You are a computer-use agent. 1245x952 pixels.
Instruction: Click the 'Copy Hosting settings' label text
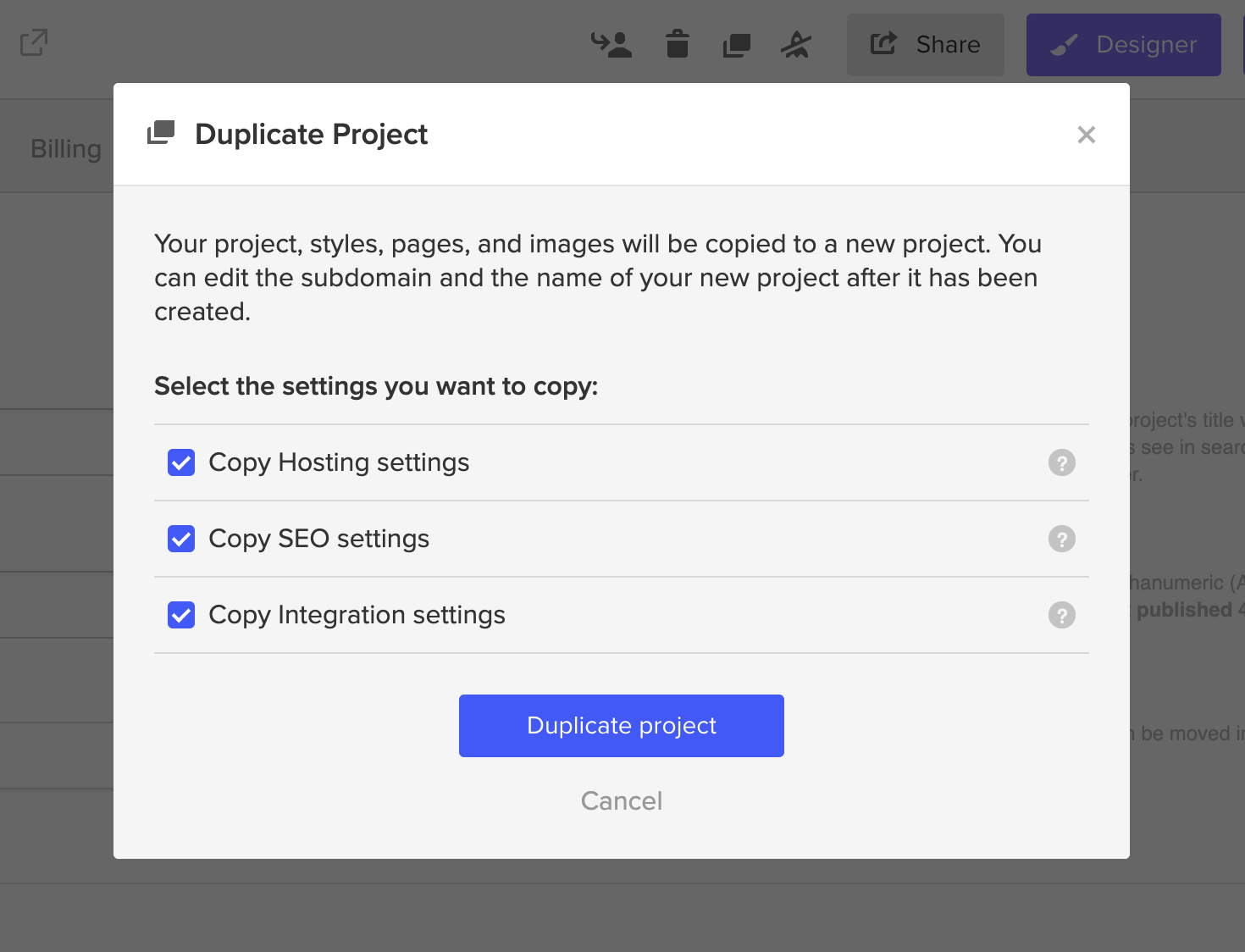tap(339, 462)
